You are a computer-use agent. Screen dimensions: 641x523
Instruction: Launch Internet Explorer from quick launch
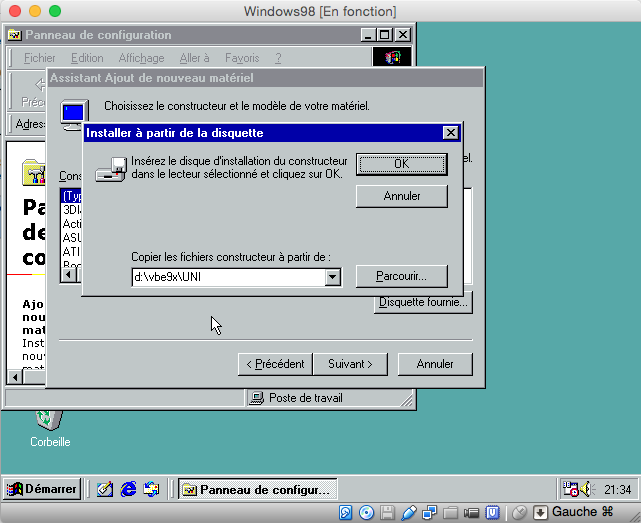point(128,489)
